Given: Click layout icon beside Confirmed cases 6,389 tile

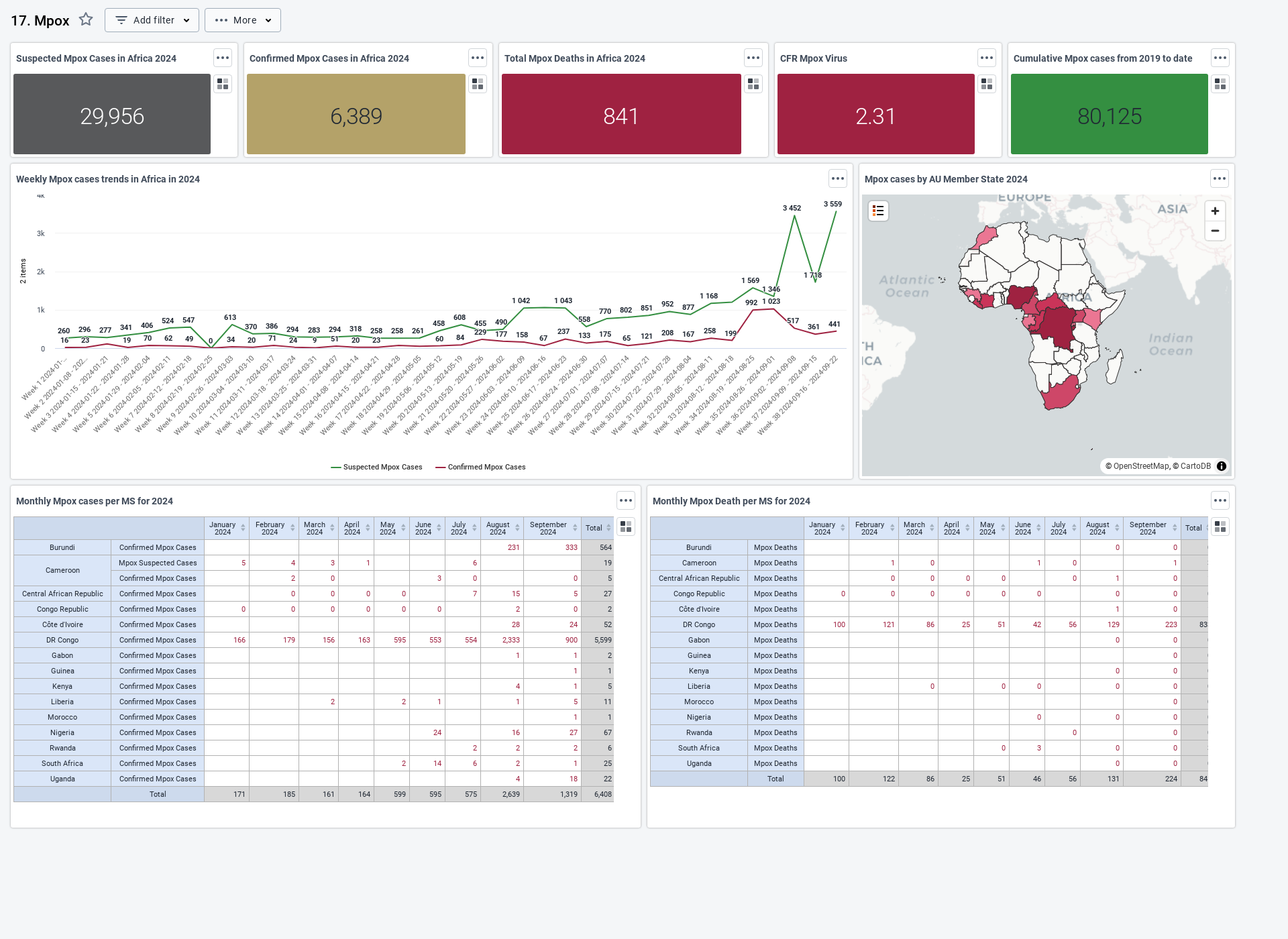Looking at the screenshot, I should (x=478, y=84).
